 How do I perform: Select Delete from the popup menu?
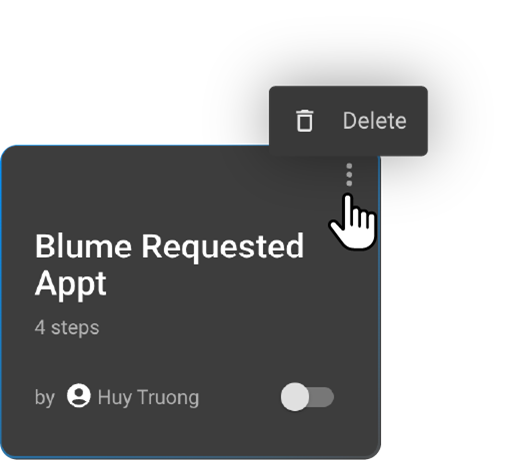[x=348, y=121]
